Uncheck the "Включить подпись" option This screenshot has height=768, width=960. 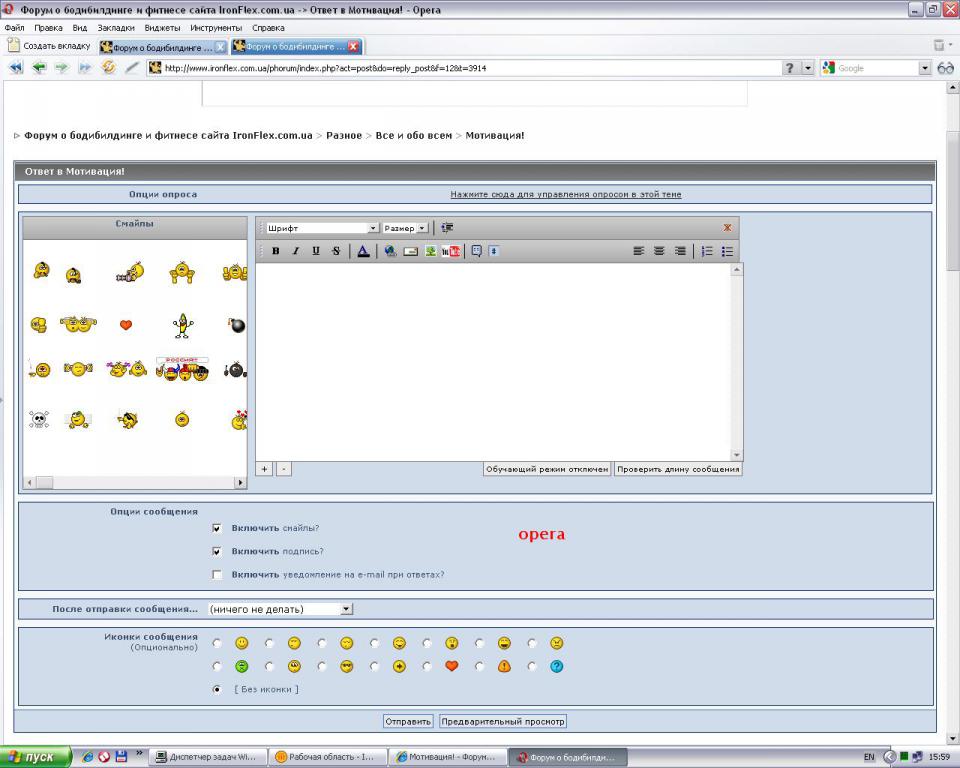pyautogui.click(x=217, y=551)
